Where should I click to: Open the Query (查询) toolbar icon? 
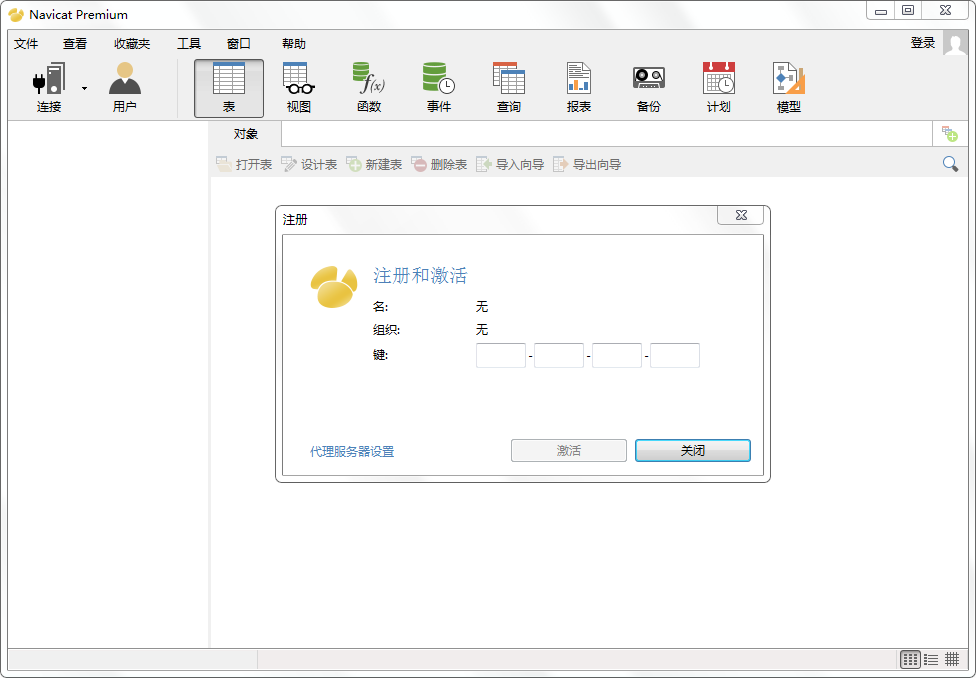509,88
